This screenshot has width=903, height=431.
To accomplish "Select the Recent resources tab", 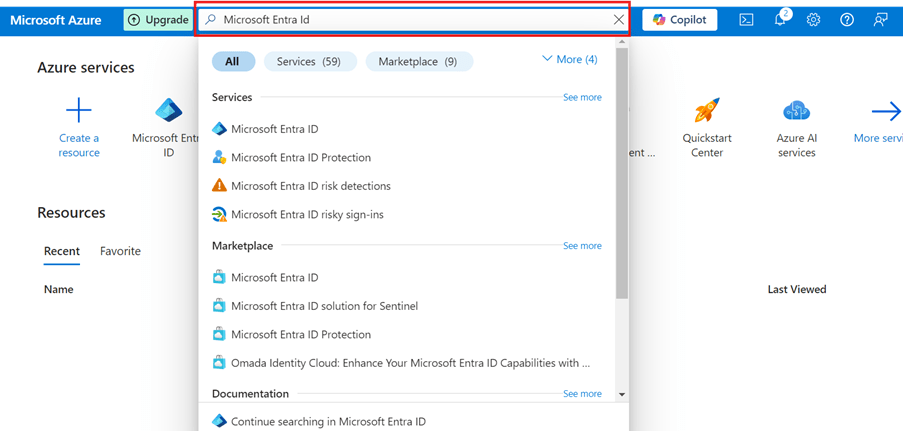I will [x=62, y=251].
